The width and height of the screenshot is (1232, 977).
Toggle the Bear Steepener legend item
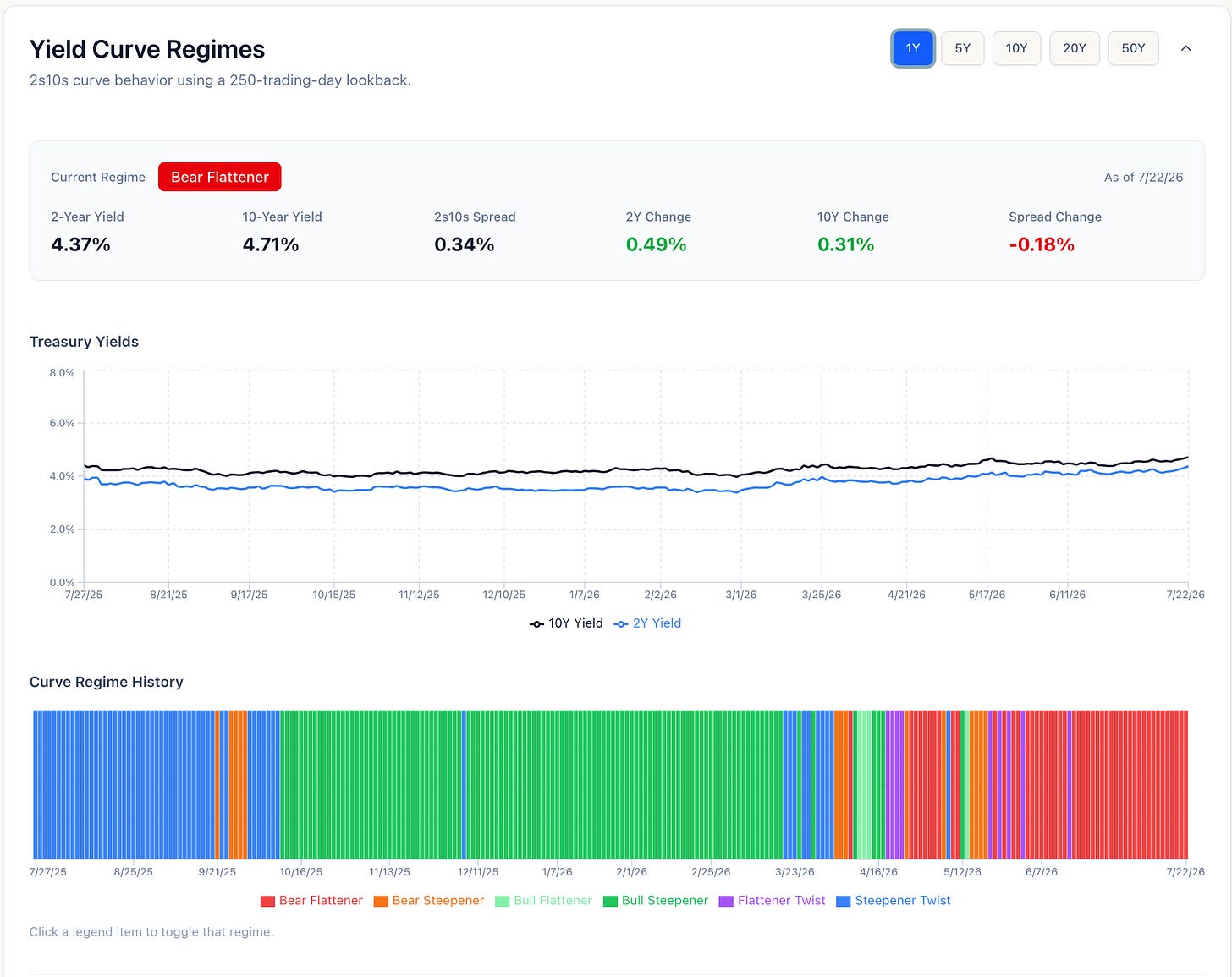click(x=429, y=901)
